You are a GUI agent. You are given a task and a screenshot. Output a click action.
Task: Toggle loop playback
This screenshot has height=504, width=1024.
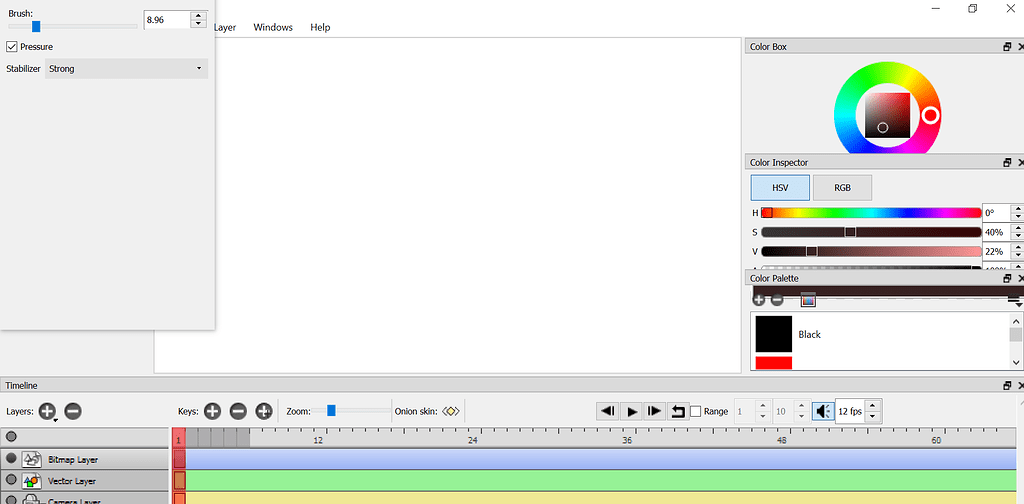[678, 411]
